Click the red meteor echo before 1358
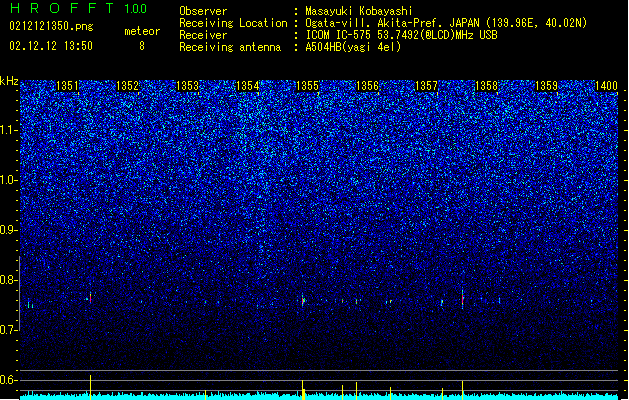The image size is (629, 400). (463, 299)
